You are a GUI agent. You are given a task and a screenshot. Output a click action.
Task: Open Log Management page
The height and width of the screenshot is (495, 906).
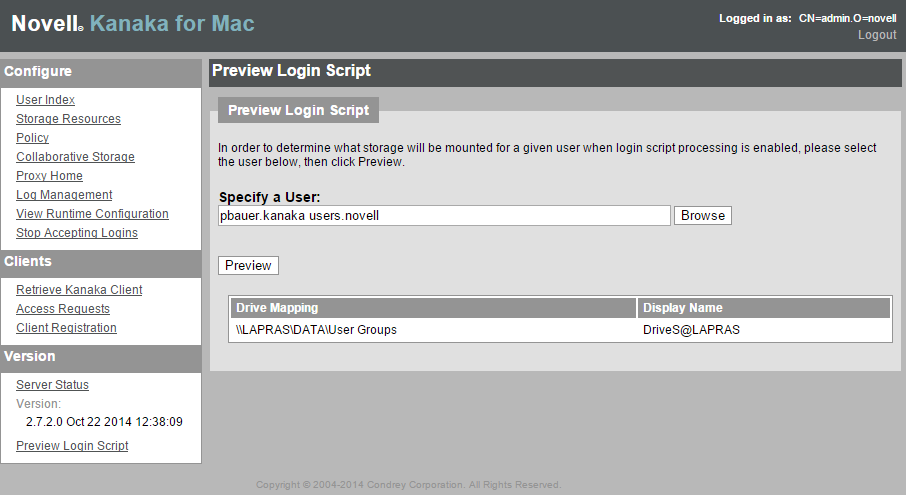(64, 195)
